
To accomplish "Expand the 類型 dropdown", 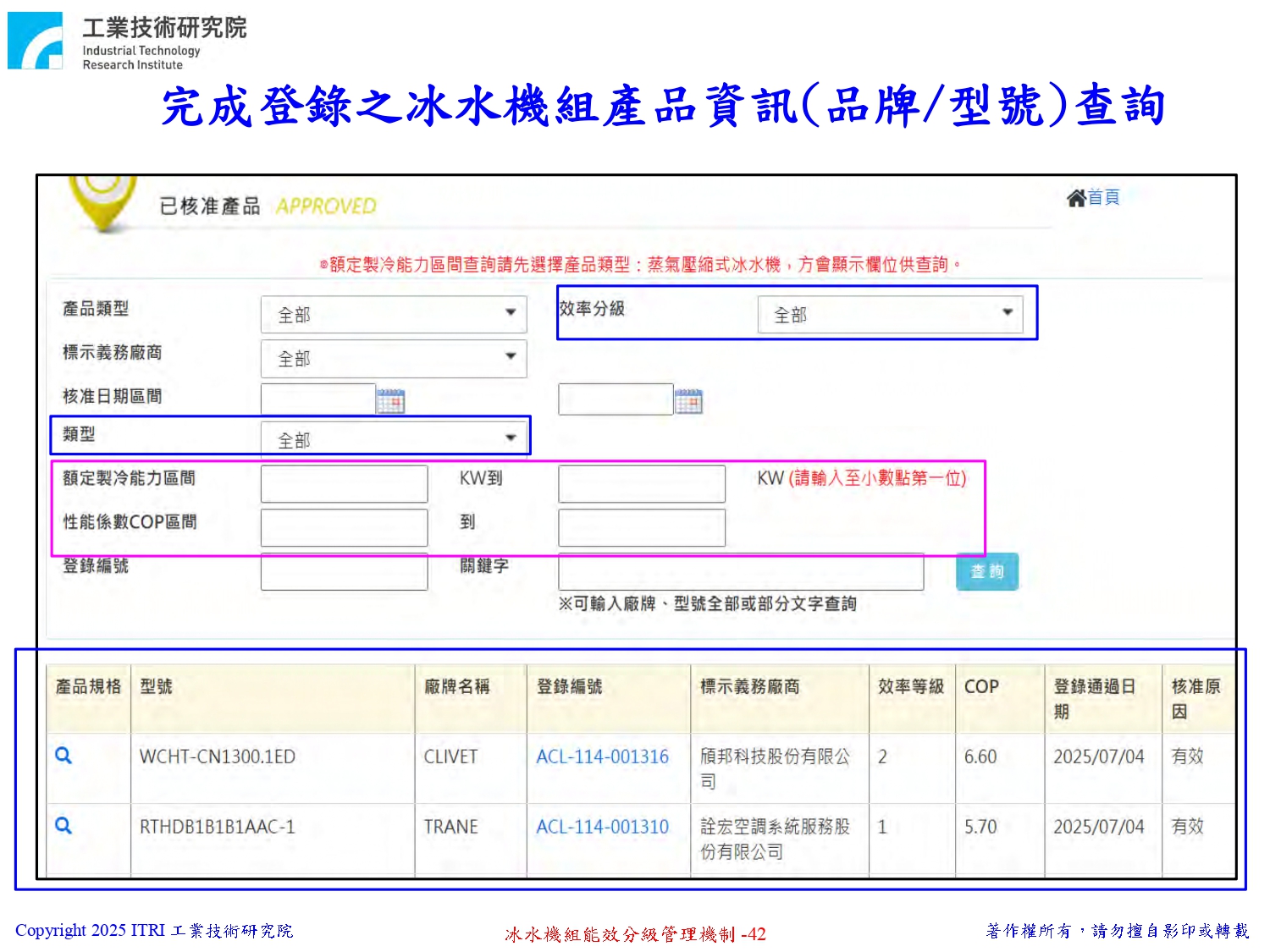I will [x=394, y=437].
